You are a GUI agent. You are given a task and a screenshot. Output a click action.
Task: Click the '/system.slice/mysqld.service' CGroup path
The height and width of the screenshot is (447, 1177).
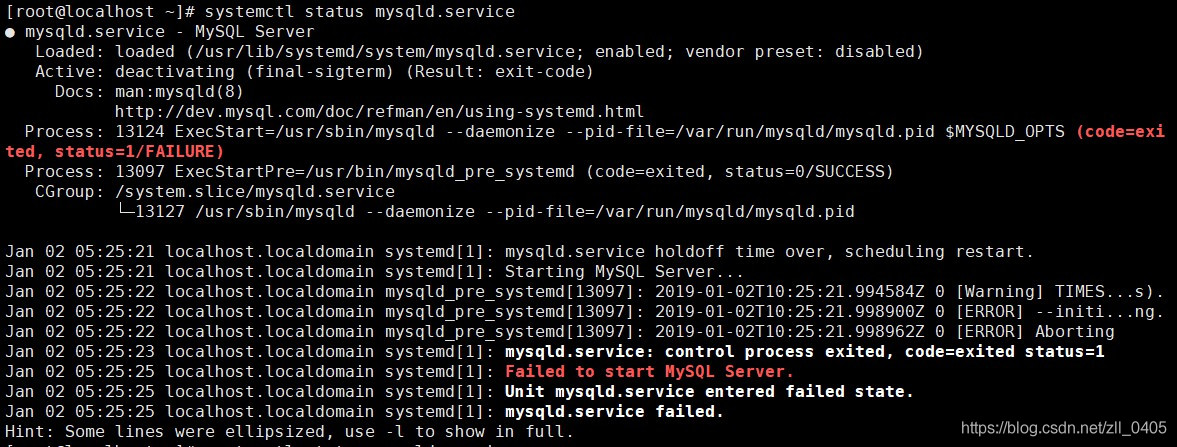254,191
